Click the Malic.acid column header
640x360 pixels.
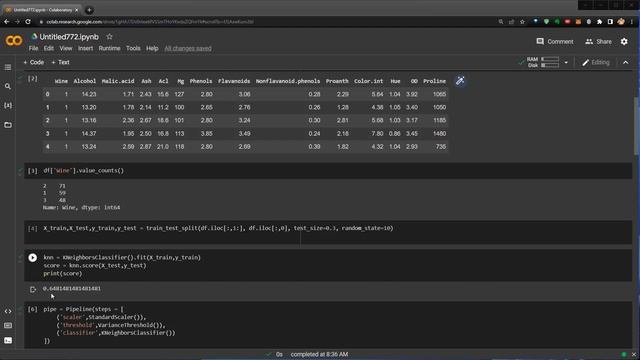pyautogui.click(x=118, y=81)
